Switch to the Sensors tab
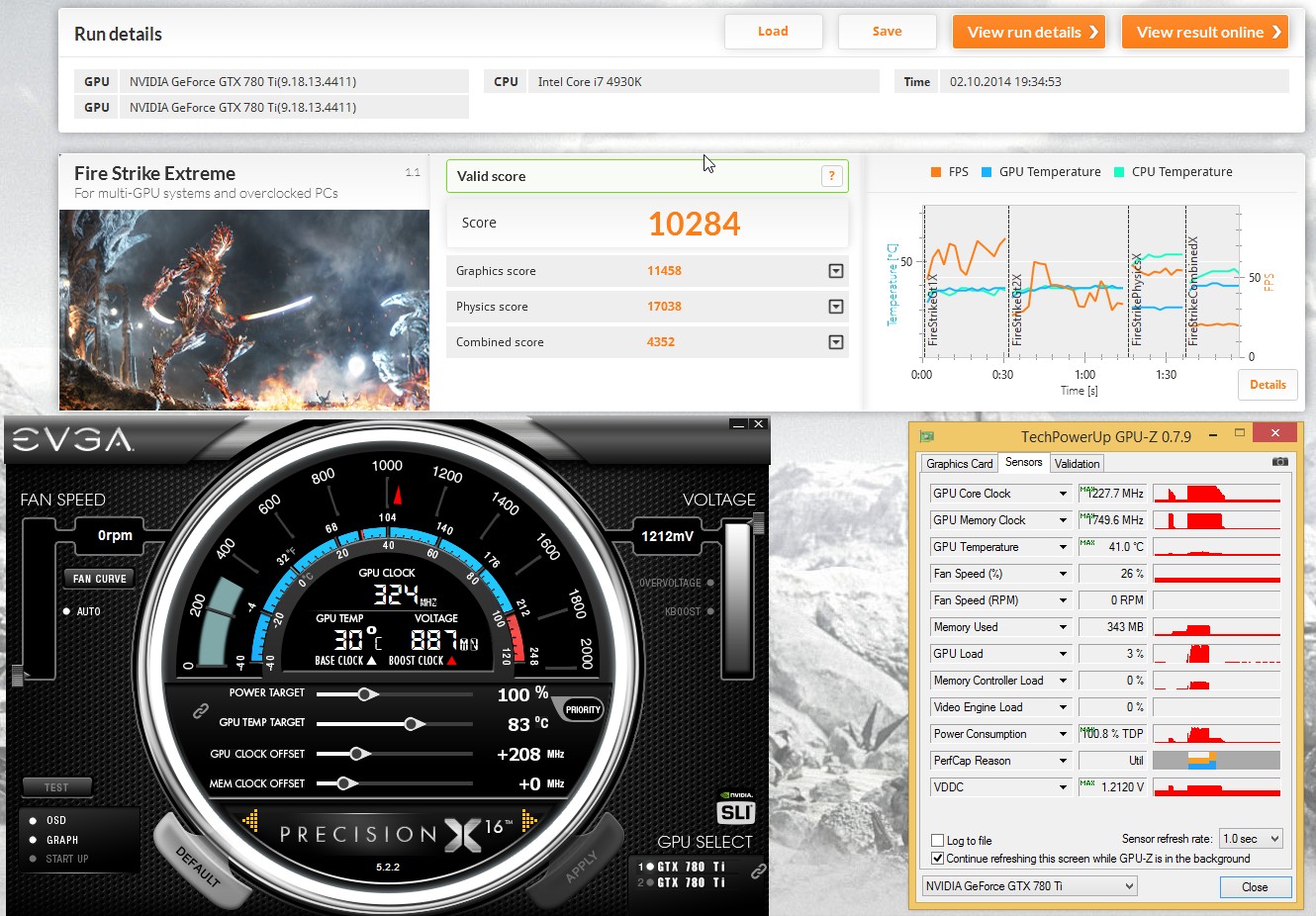 (x=1023, y=462)
